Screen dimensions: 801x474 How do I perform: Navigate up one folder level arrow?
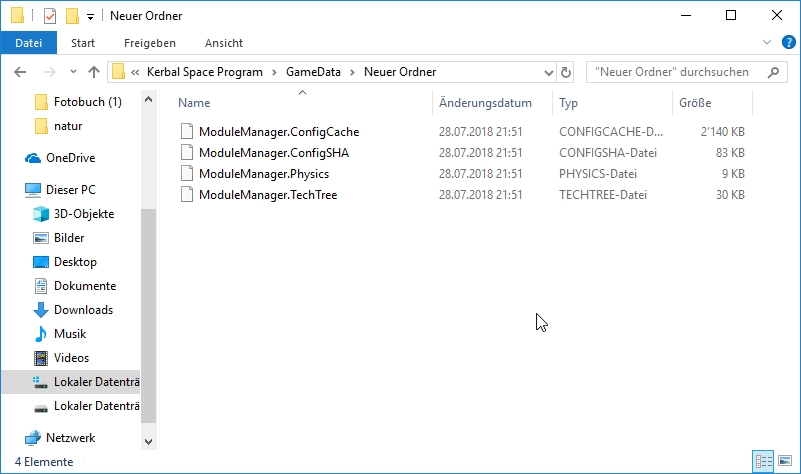tap(94, 72)
